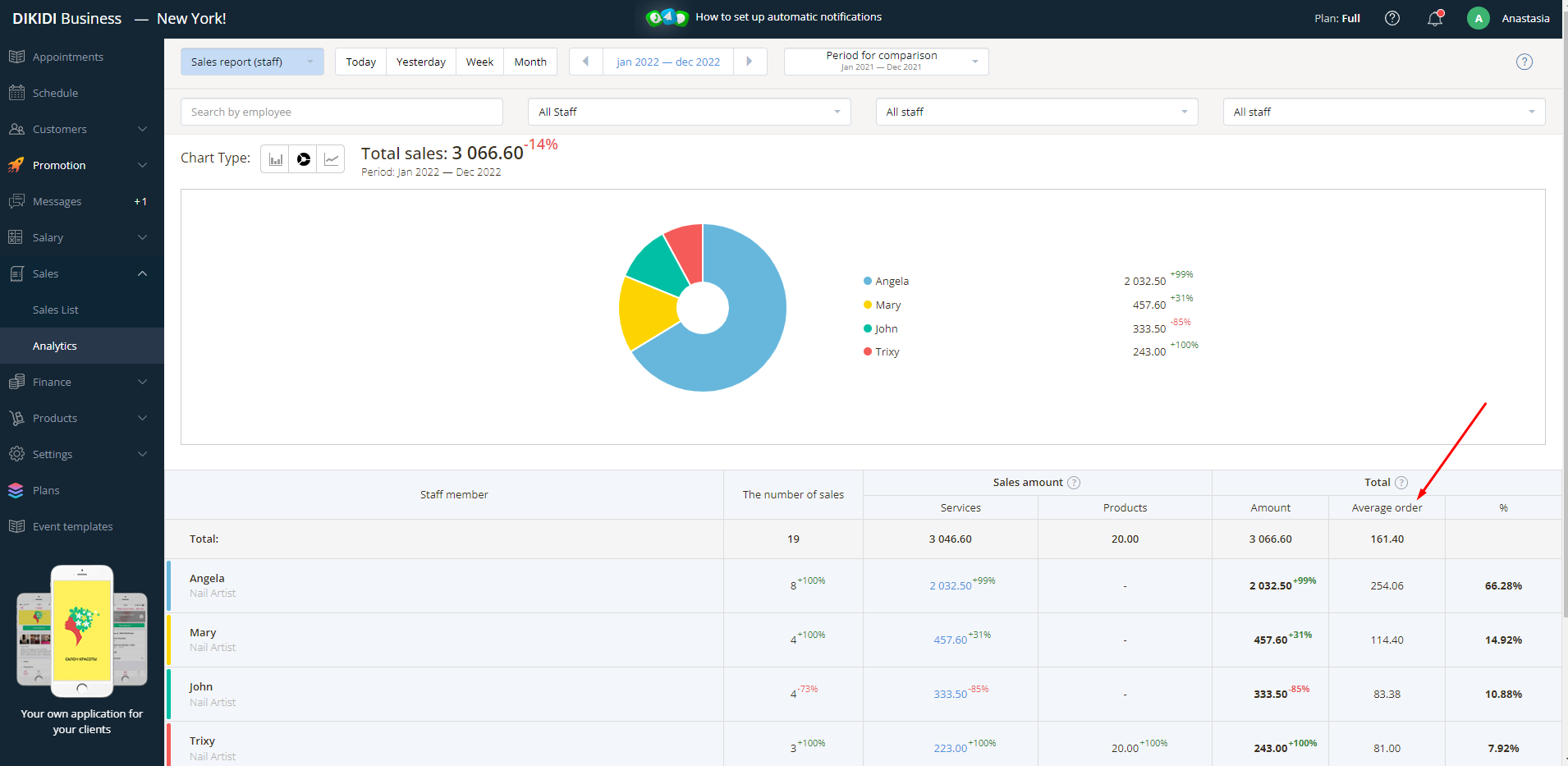Open the Appointments sidebar icon
The width and height of the screenshot is (1568, 766).
pyautogui.click(x=16, y=57)
